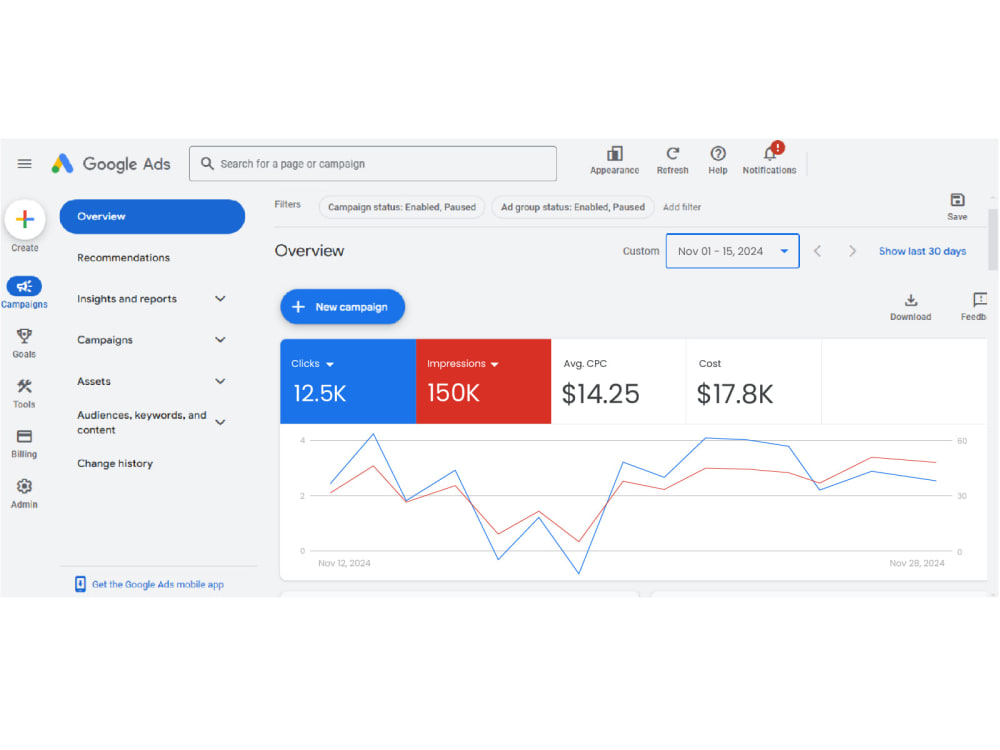Open the hamburger main menu
The image size is (1000, 750).
(24, 164)
